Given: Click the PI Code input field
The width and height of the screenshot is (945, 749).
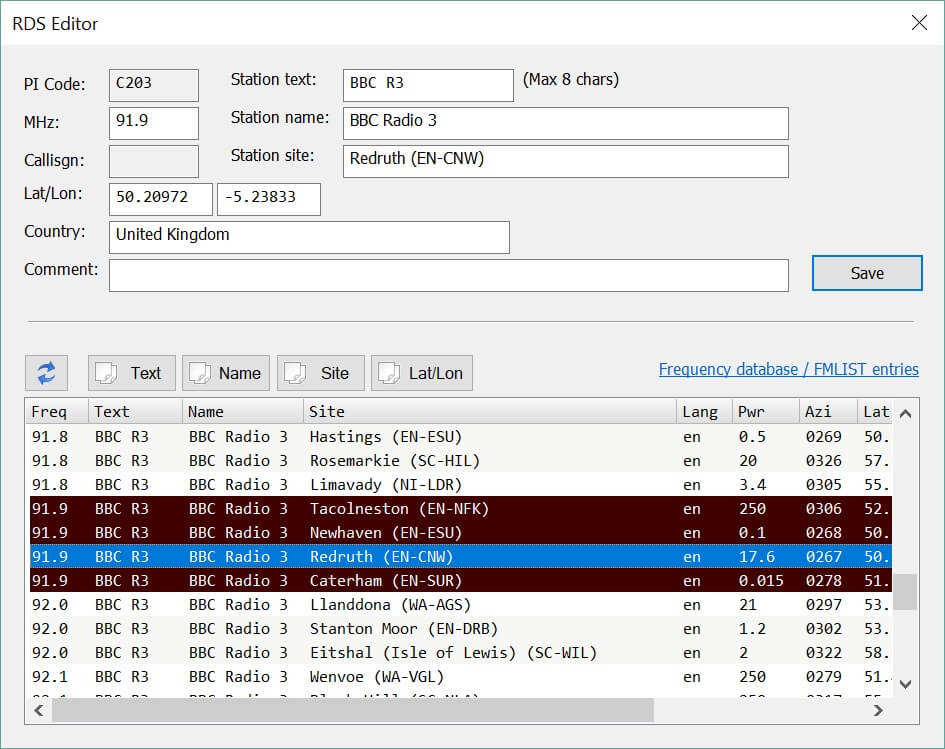Looking at the screenshot, I should [153, 85].
